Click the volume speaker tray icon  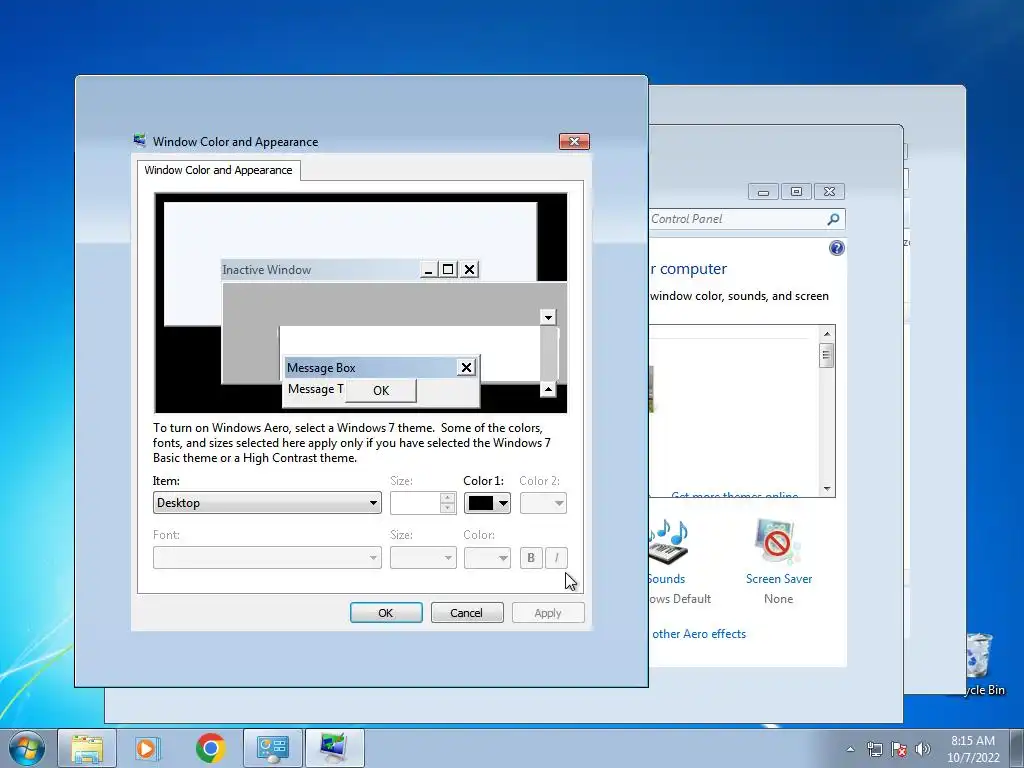point(923,749)
